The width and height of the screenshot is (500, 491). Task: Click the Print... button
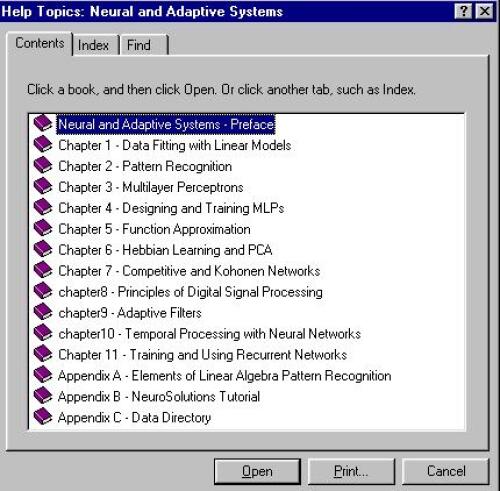(351, 471)
